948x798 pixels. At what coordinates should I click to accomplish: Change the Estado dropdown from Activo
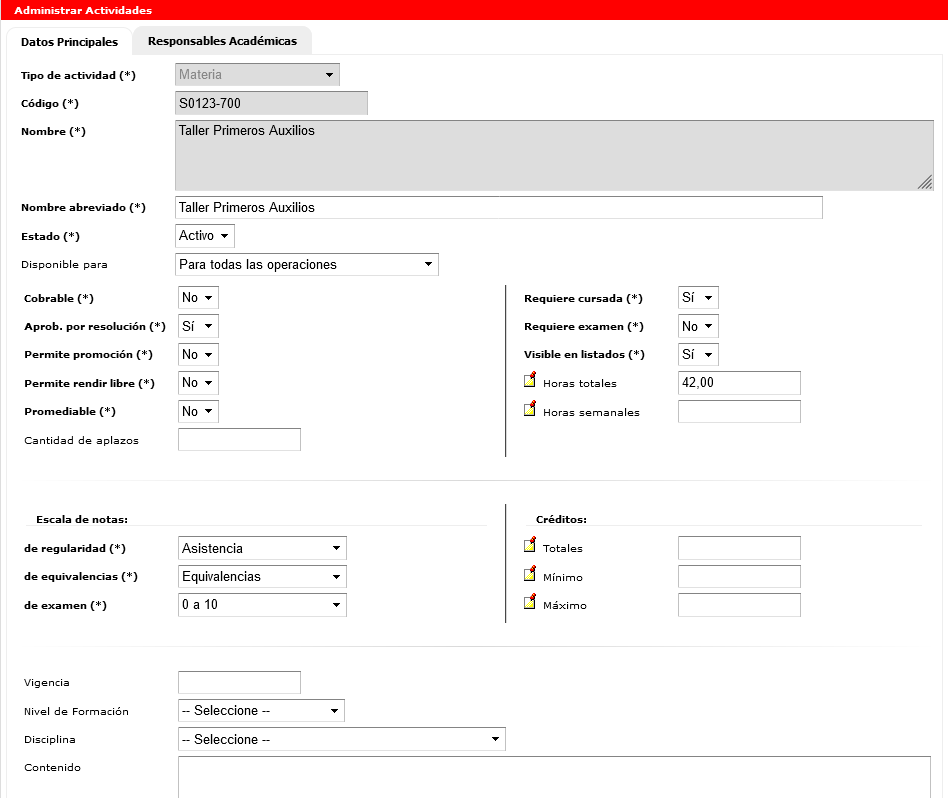(x=204, y=236)
